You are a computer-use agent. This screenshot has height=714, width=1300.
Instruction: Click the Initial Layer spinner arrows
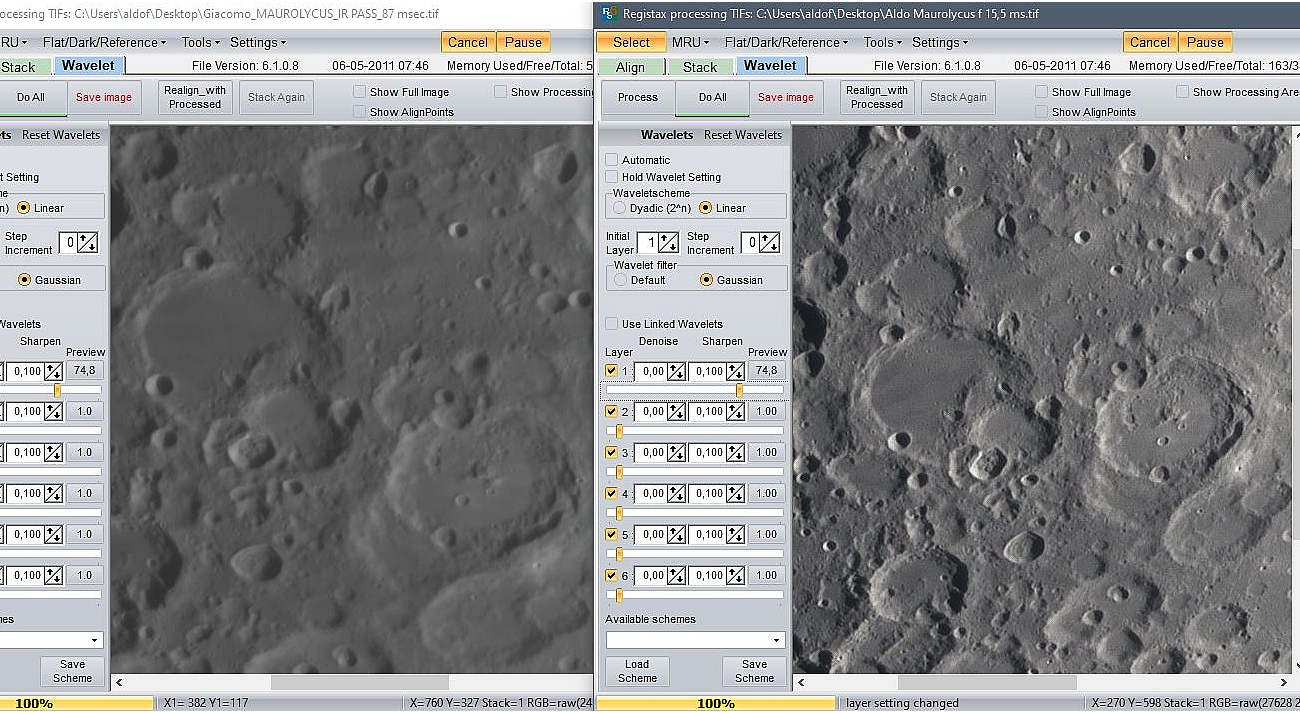tap(668, 243)
